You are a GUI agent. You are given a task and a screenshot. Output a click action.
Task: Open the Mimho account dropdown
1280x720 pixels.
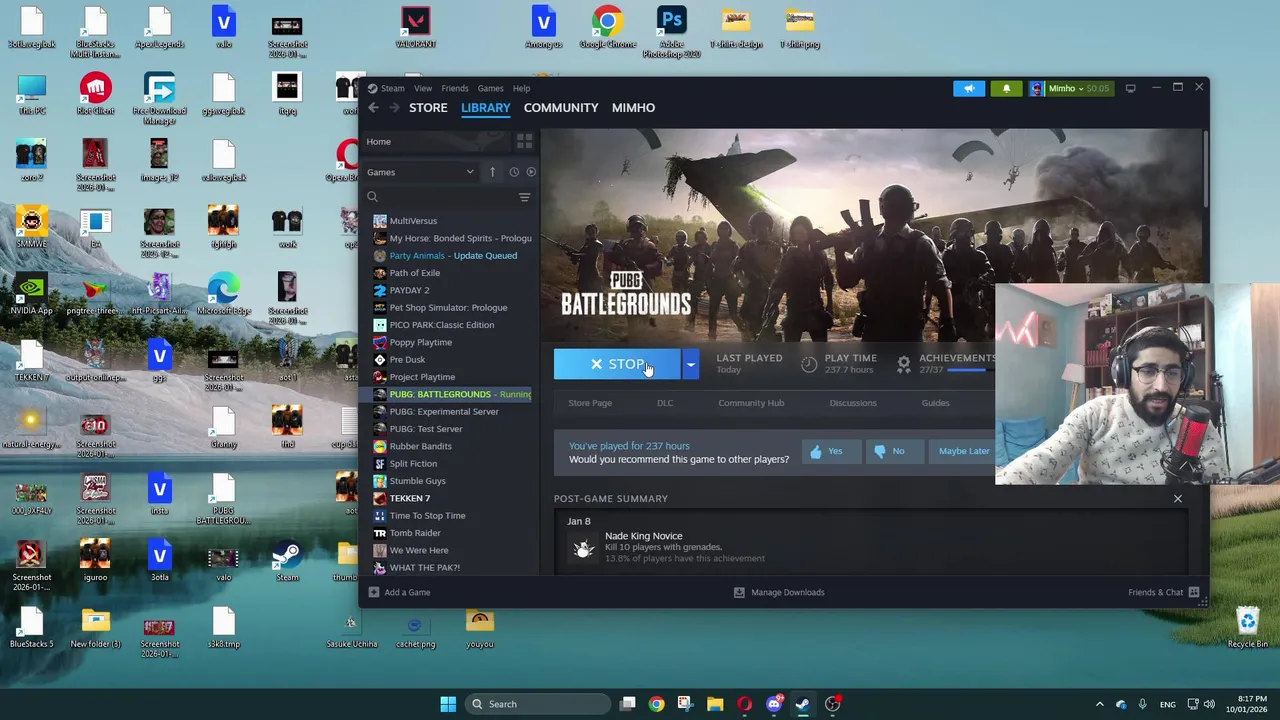tap(1069, 88)
